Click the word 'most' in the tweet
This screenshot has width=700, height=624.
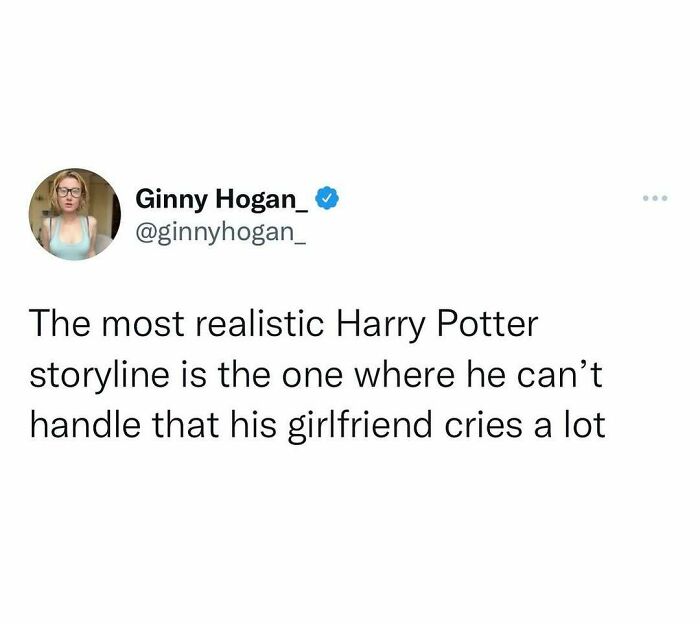point(143,325)
